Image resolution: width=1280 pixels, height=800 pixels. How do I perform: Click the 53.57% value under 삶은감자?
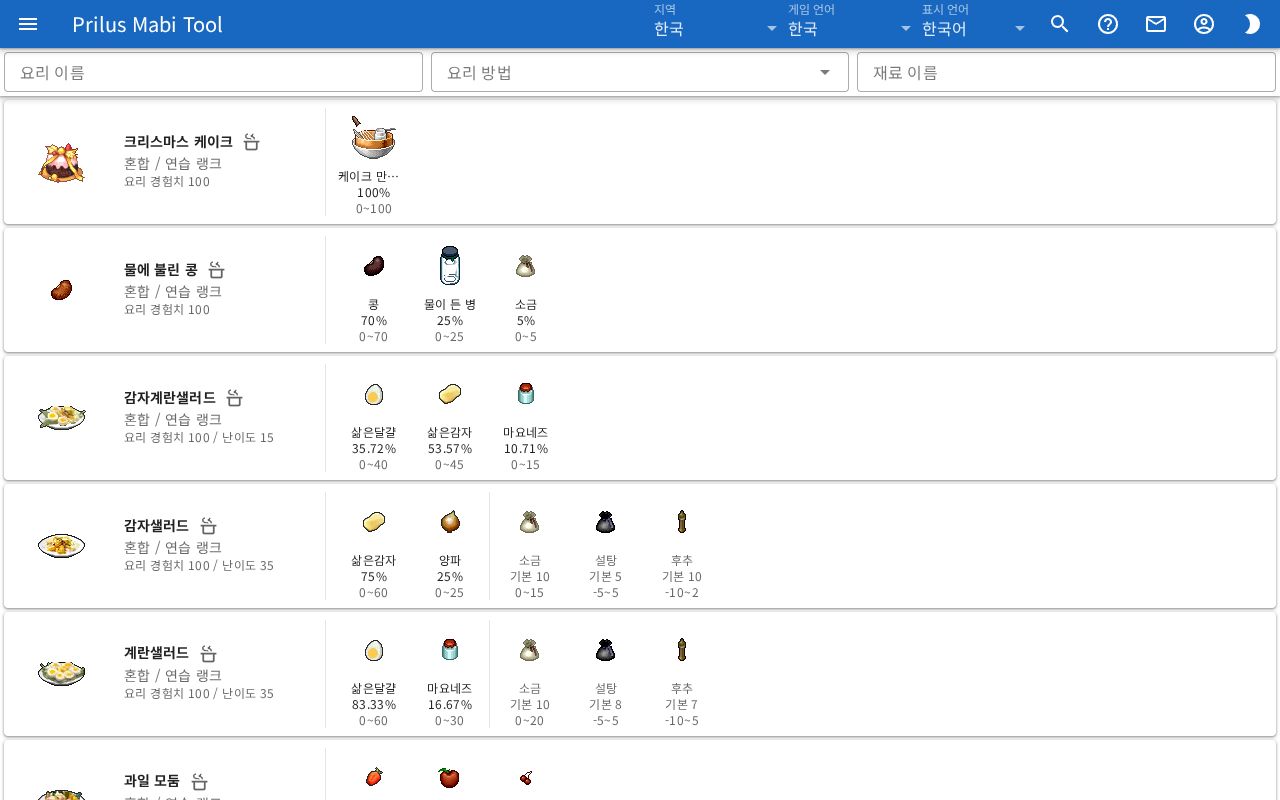450,449
